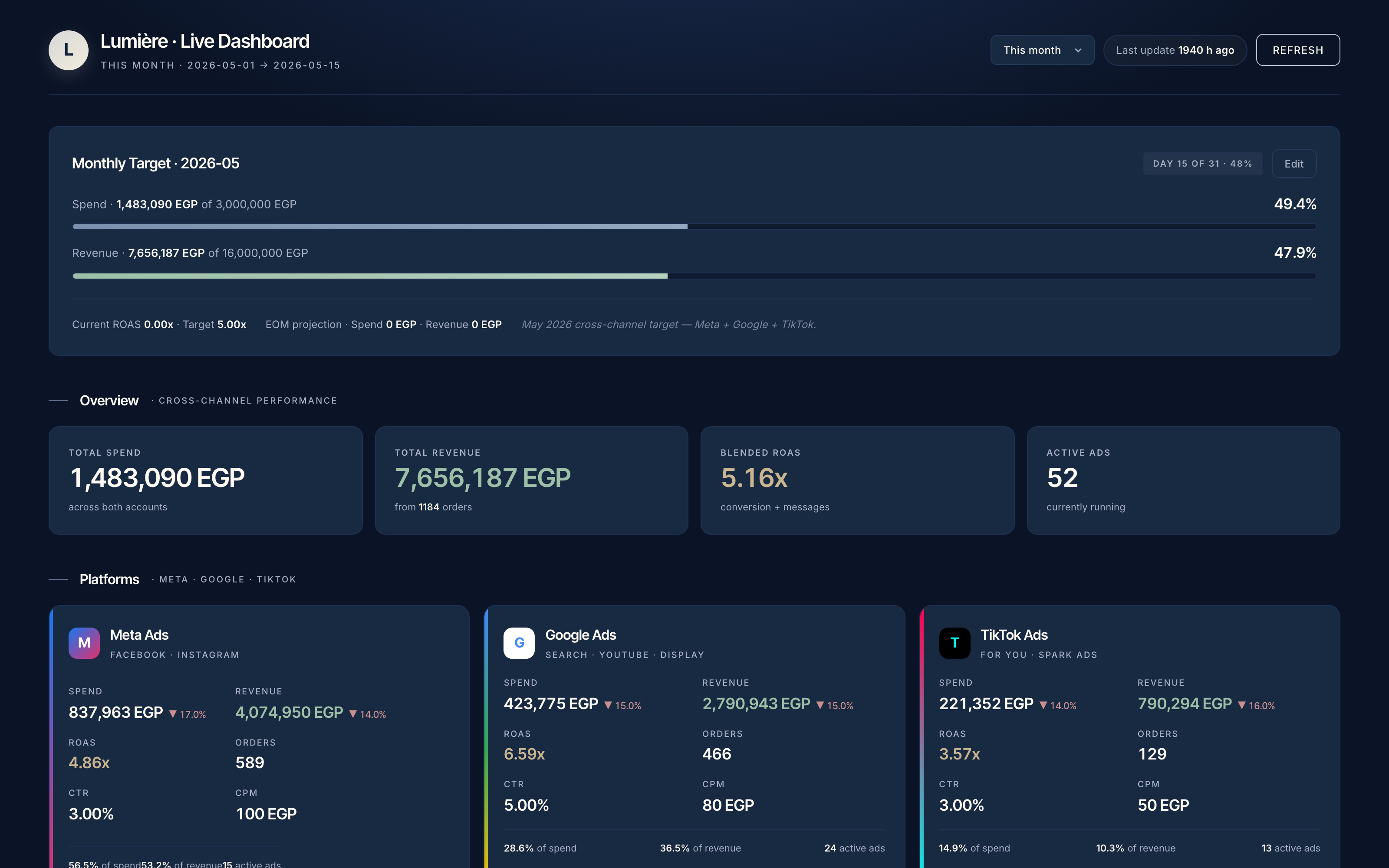Click the 47.9% revenue percentage
Viewport: 1389px width, 868px height.
pos(1295,253)
